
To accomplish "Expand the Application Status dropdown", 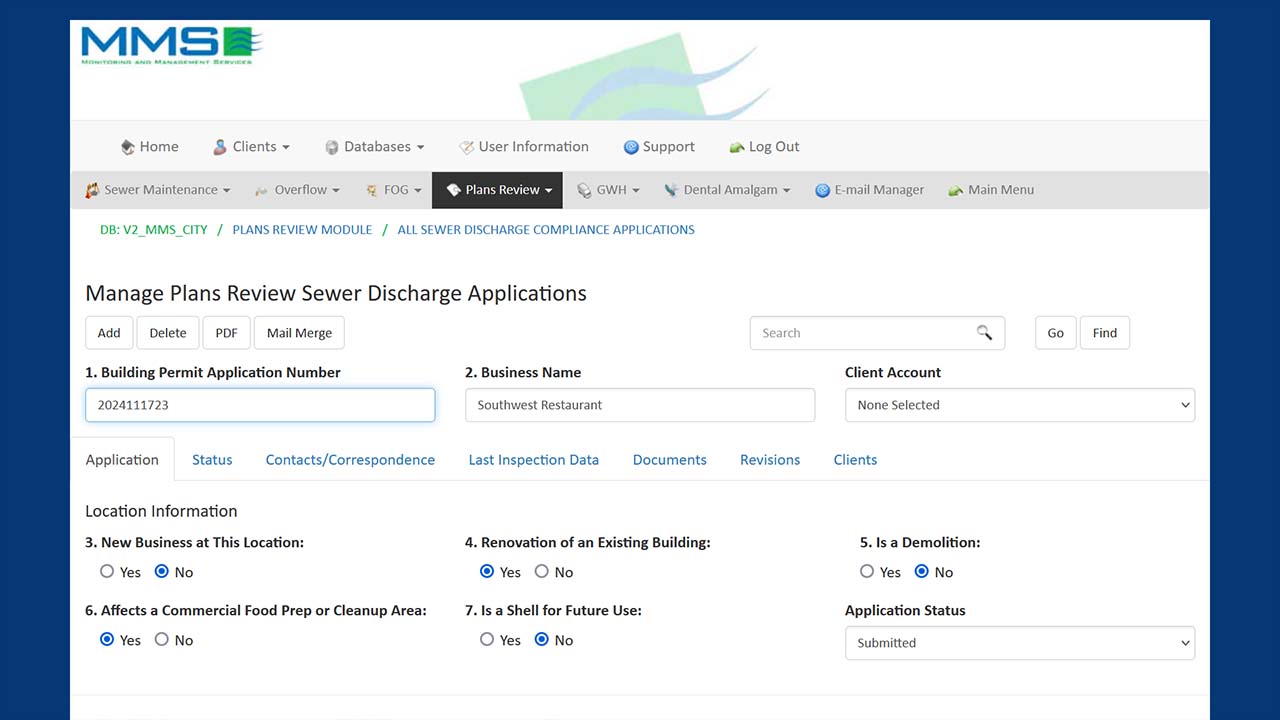I will [1019, 643].
